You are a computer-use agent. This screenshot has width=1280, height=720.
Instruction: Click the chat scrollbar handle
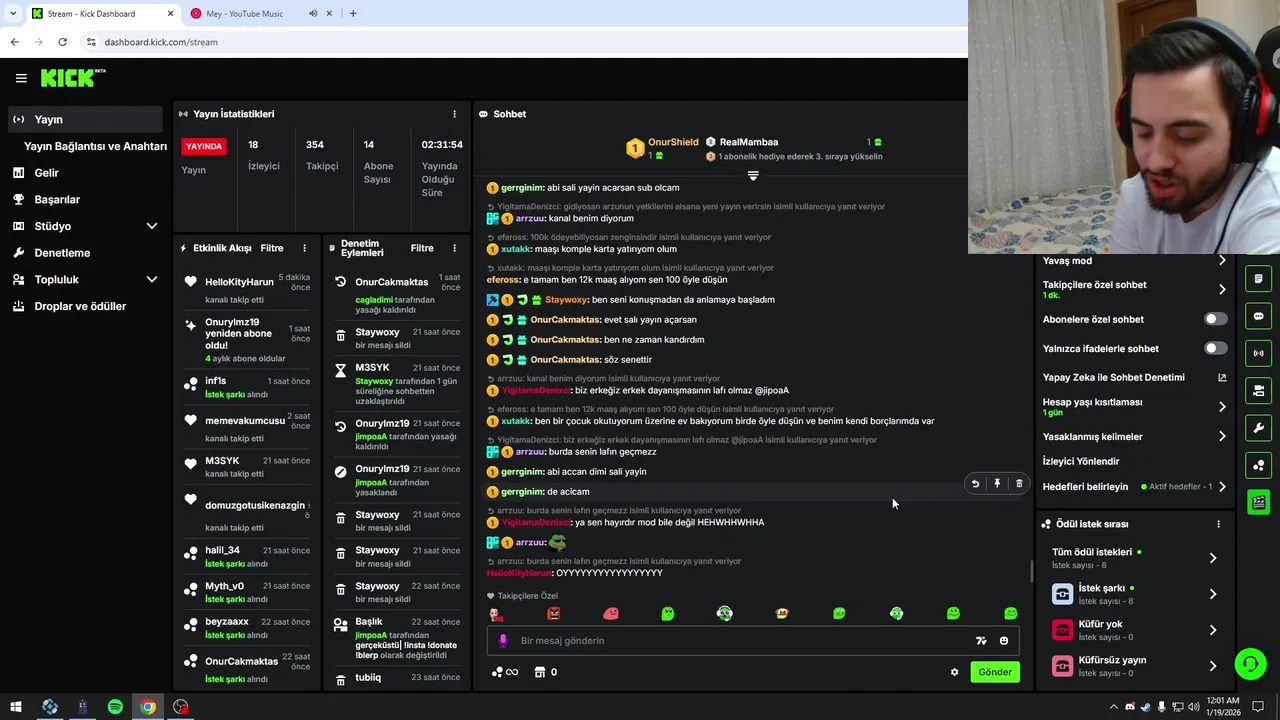coord(1031,572)
